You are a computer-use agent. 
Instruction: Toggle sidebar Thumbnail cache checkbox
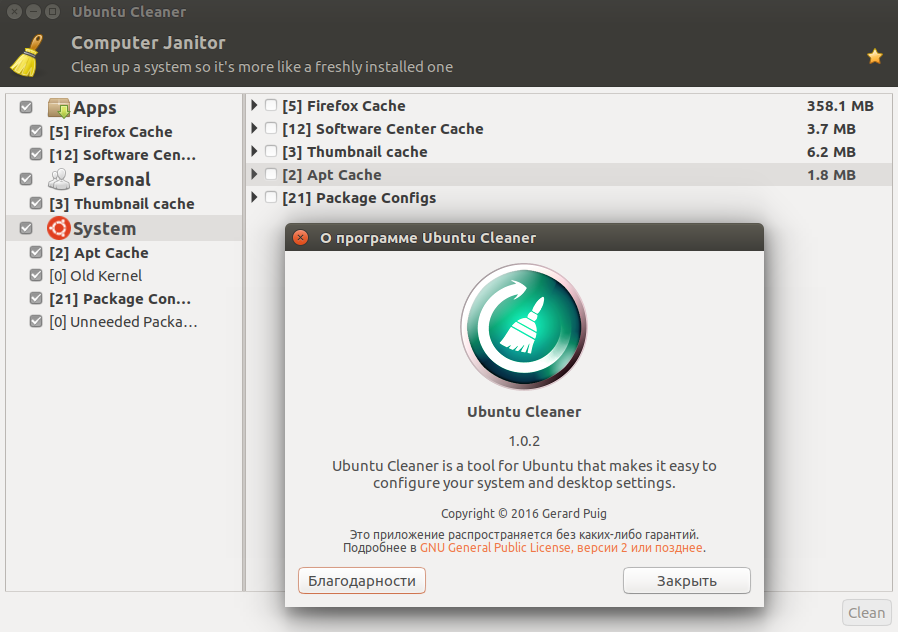pyautogui.click(x=36, y=203)
